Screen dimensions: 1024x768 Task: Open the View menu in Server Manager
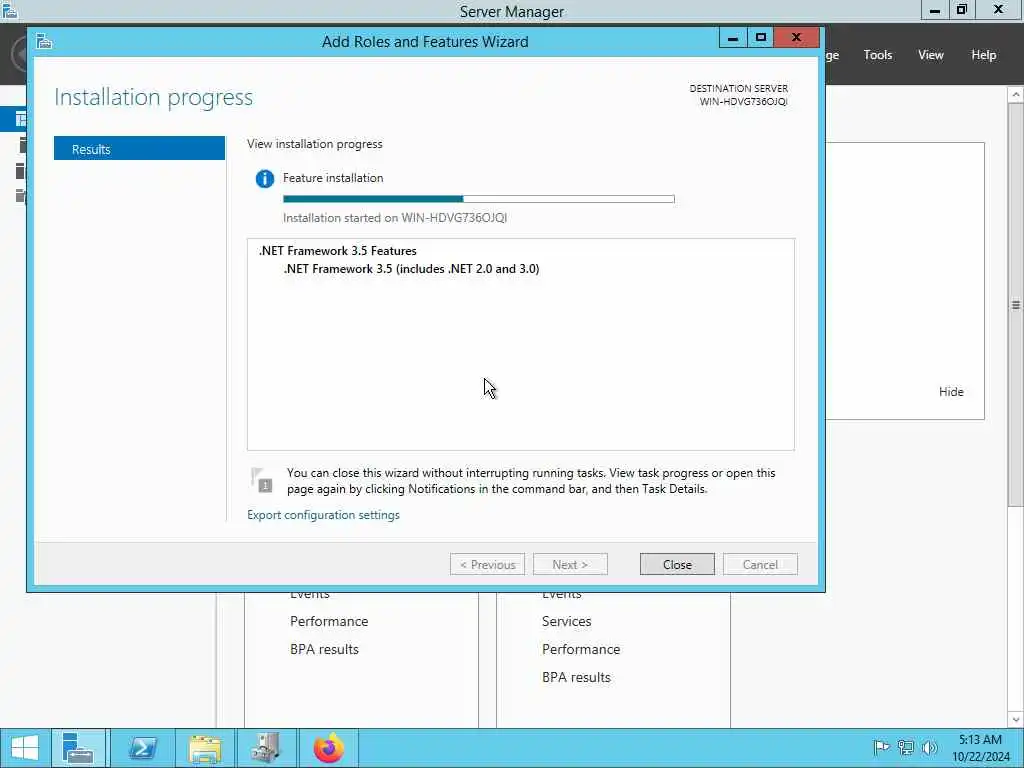point(930,55)
